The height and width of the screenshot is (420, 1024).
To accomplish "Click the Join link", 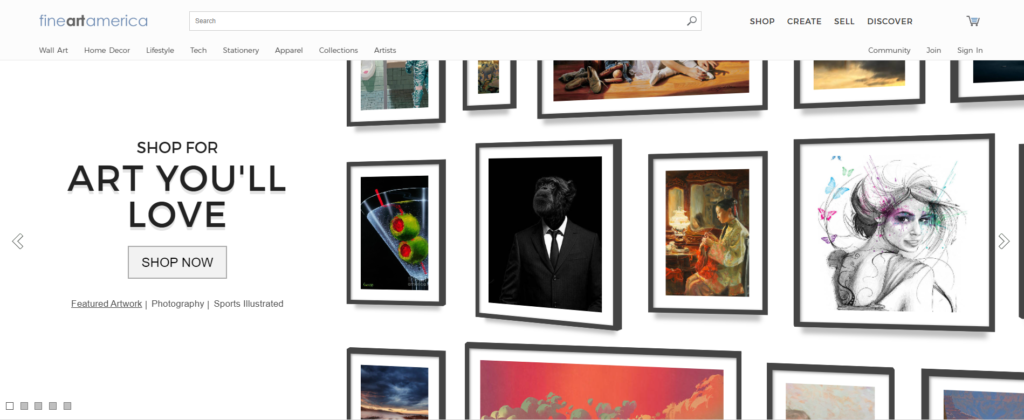I will pyautogui.click(x=933, y=50).
